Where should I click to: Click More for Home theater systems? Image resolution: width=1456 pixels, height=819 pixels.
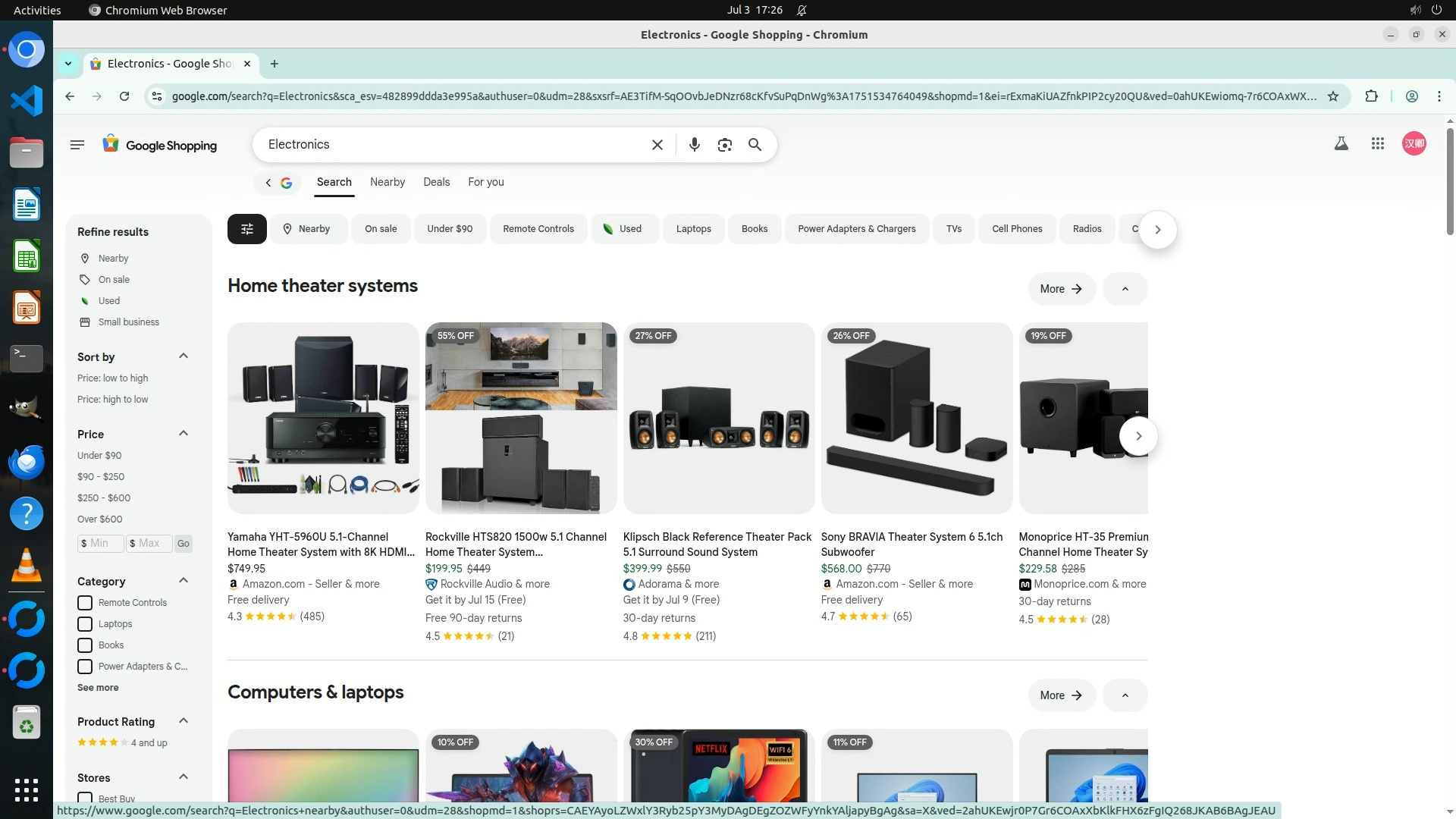pyautogui.click(x=1061, y=289)
